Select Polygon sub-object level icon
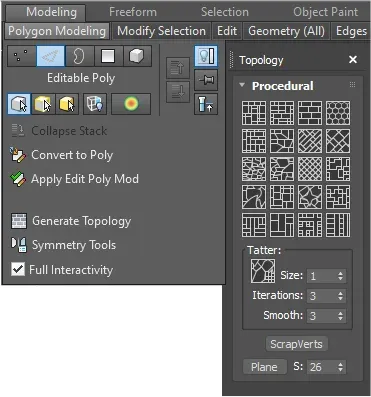The image size is (371, 397). [108, 56]
